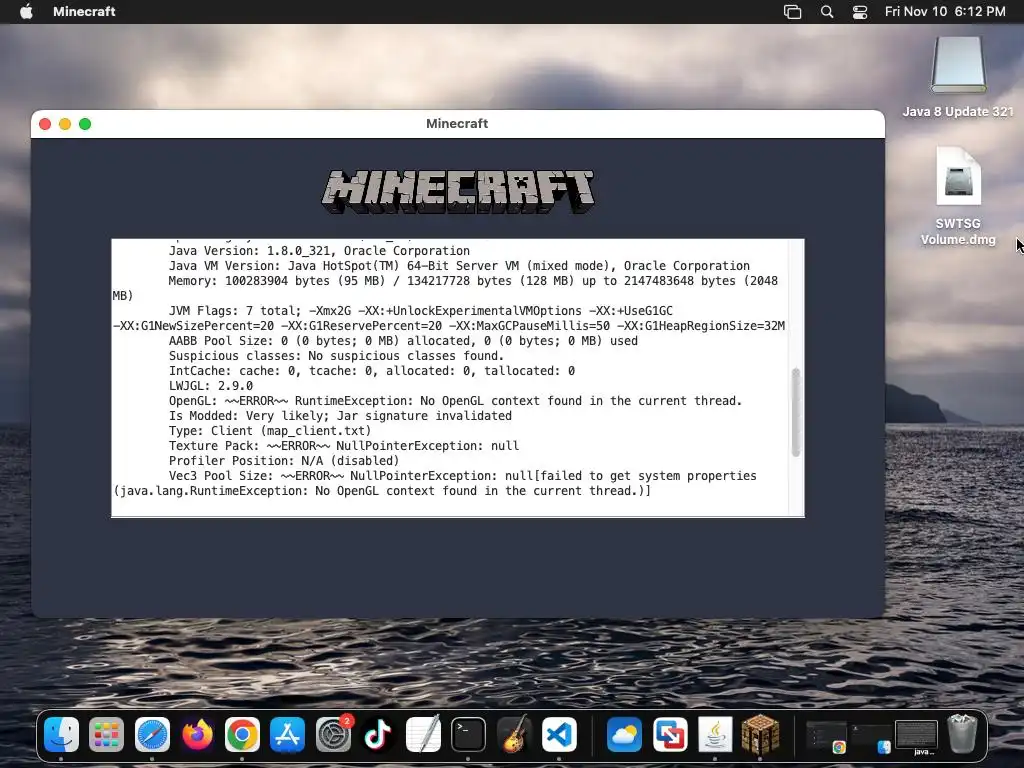Click the crash report vertical scrollbar thumb
1024x768 pixels.
pyautogui.click(x=795, y=412)
